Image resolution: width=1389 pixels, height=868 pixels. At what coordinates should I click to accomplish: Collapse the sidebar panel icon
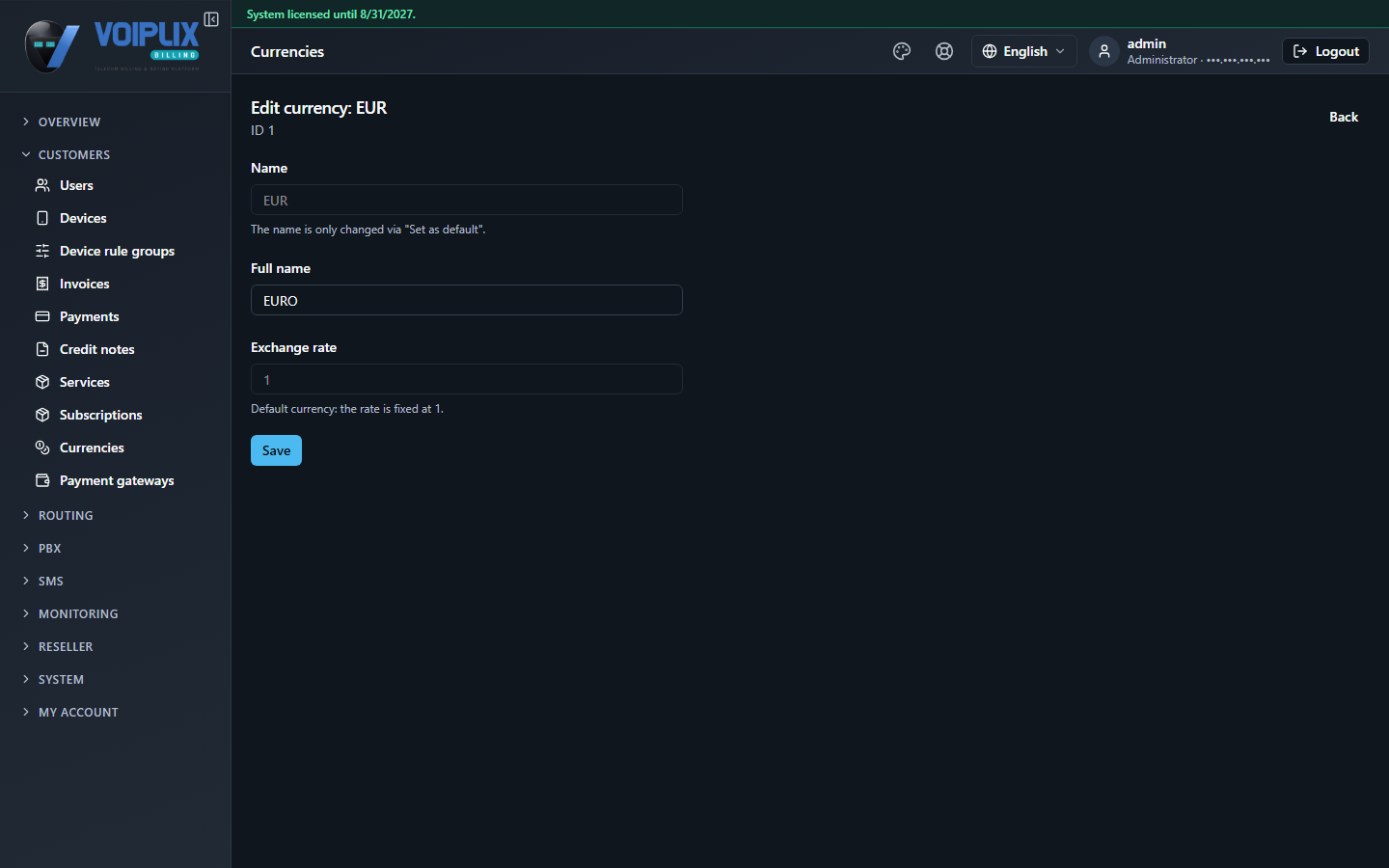[x=211, y=19]
